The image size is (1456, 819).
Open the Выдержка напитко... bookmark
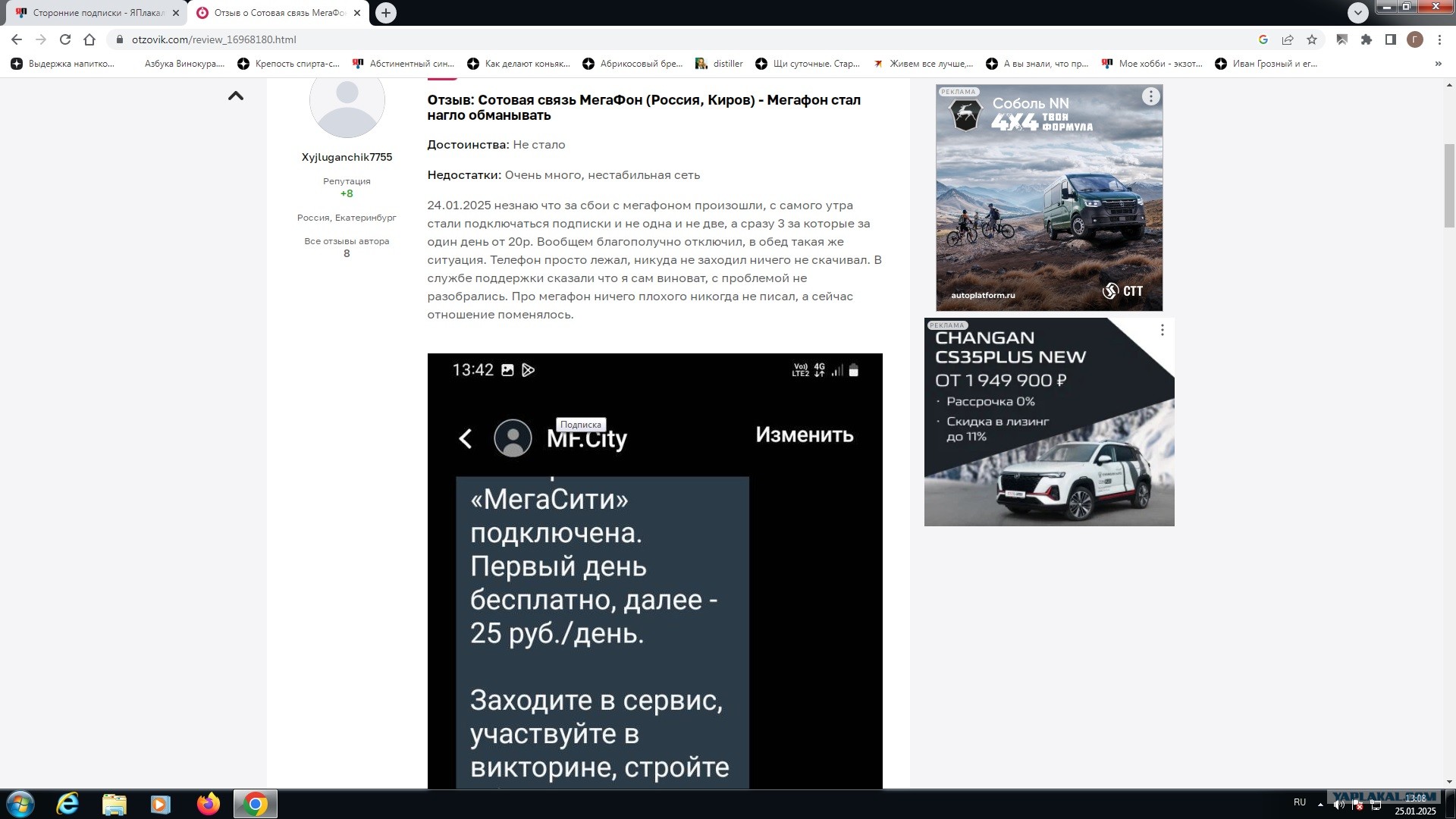coord(64,64)
